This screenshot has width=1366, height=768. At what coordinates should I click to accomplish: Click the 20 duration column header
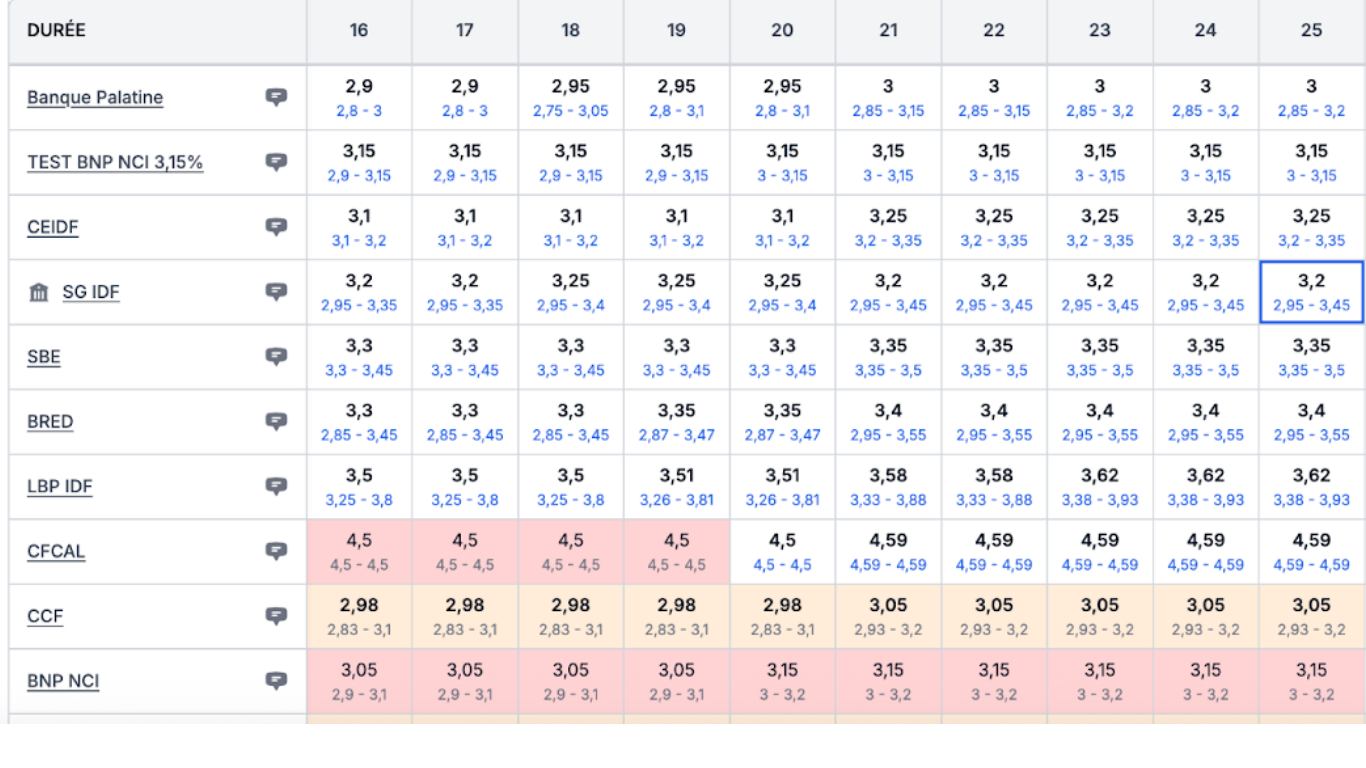[x=782, y=30]
